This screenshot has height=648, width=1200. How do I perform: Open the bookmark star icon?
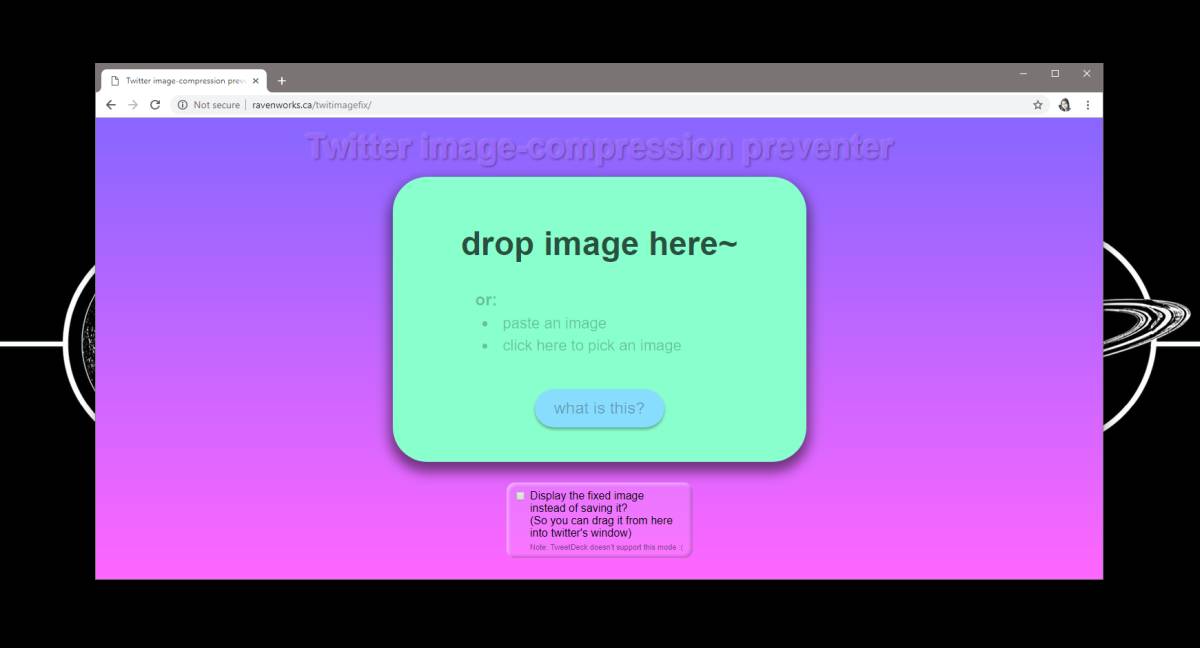tap(1037, 104)
